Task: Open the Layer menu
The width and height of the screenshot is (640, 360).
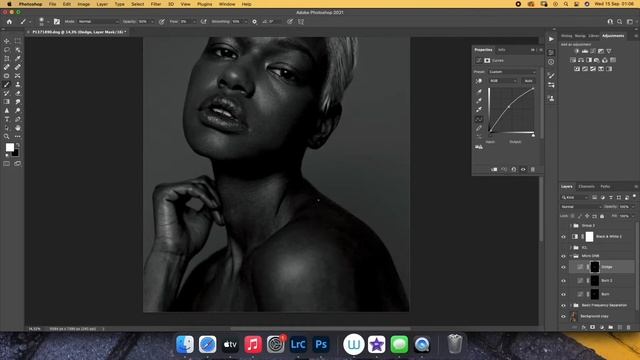Action: tap(102, 4)
